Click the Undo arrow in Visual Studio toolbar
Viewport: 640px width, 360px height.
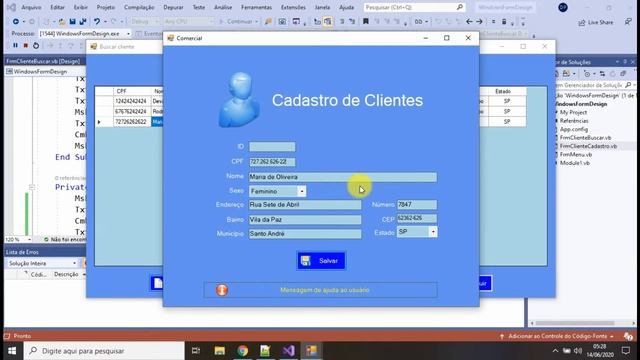pyautogui.click(x=96, y=22)
